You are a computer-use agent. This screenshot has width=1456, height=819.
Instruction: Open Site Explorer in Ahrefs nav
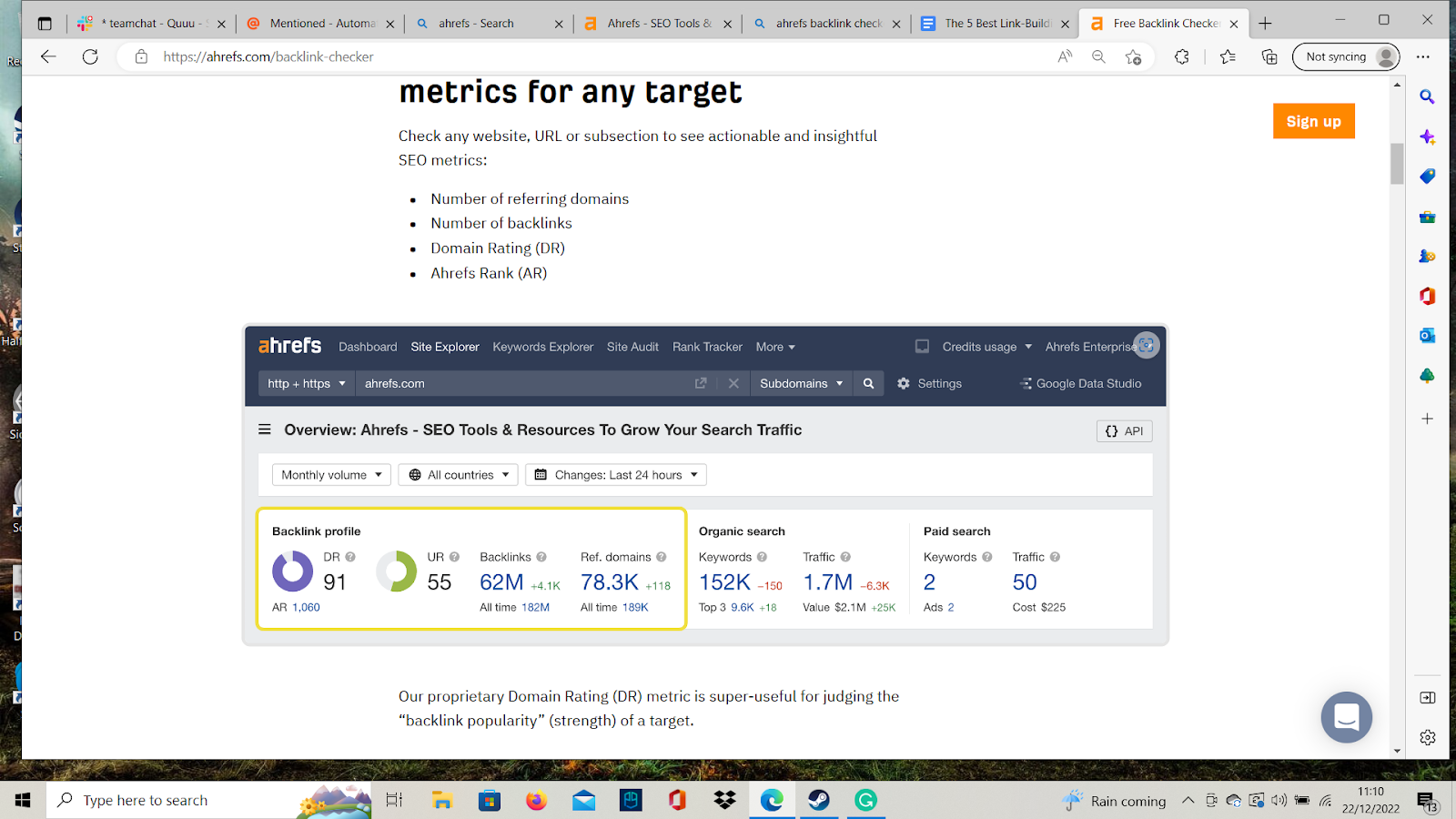(x=445, y=347)
